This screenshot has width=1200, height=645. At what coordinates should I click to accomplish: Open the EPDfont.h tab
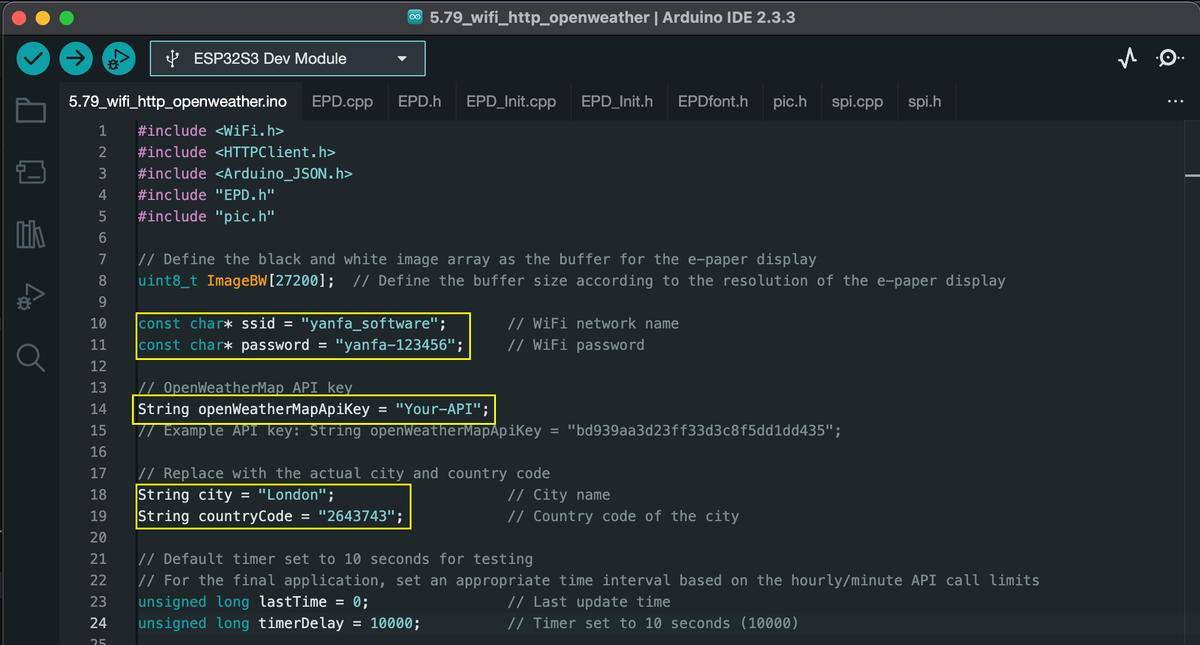[712, 102]
